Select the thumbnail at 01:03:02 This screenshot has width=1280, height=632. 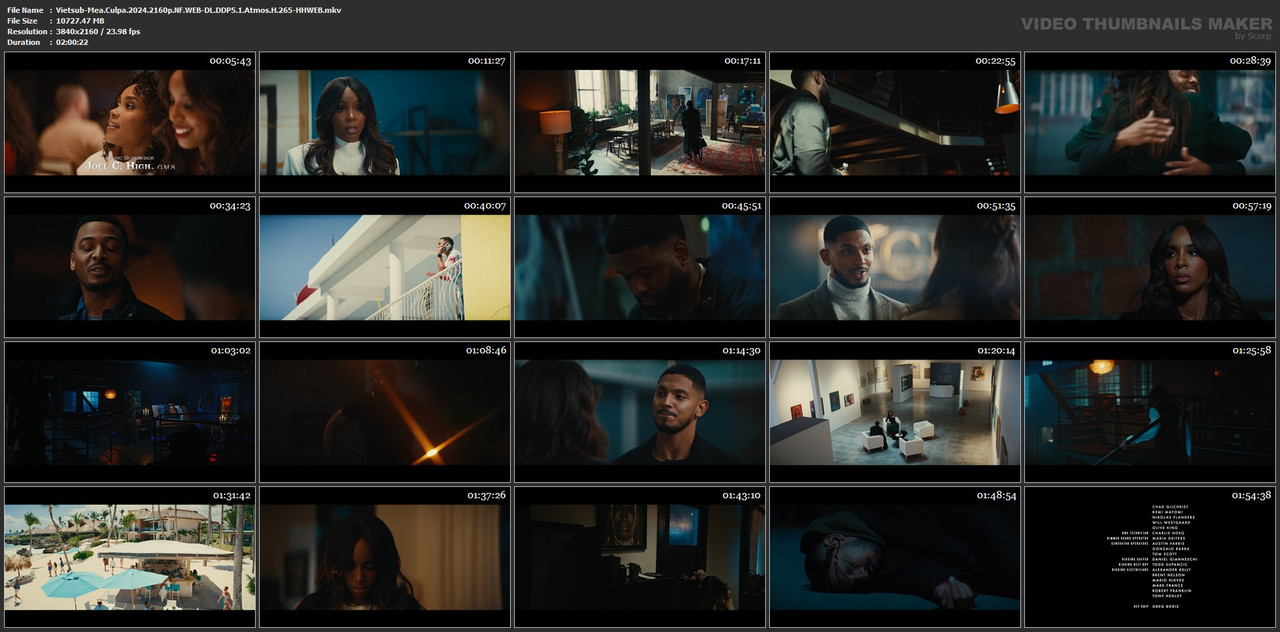click(x=130, y=412)
